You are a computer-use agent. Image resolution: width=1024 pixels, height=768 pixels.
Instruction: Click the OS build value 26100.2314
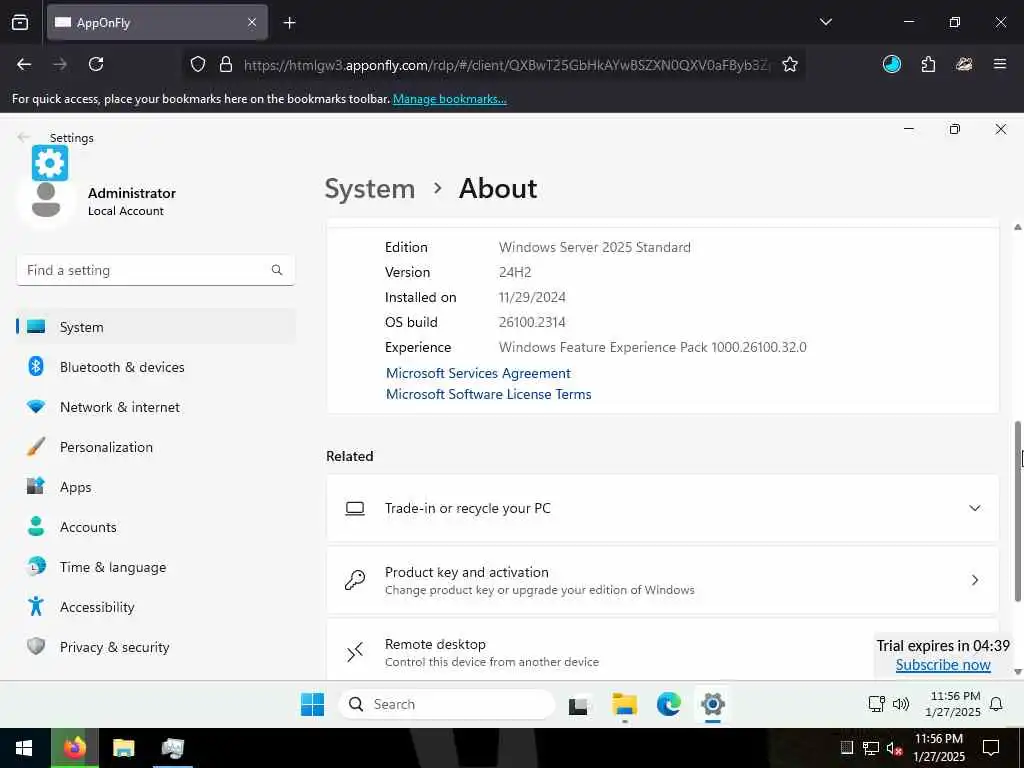532,322
